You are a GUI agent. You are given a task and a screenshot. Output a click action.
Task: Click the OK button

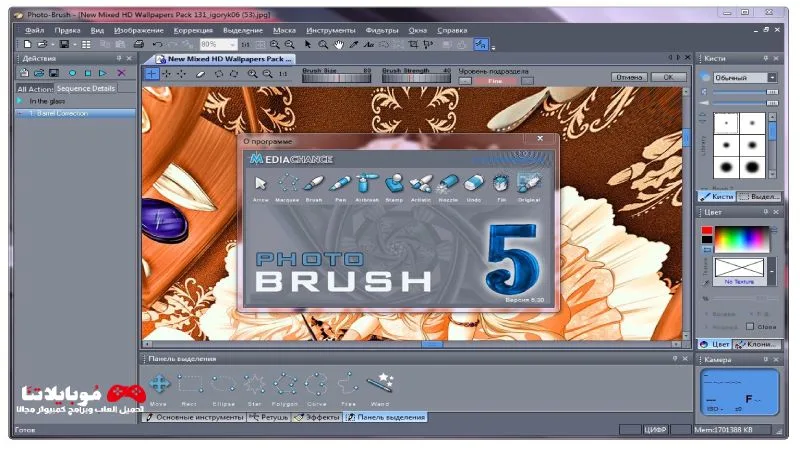668,77
